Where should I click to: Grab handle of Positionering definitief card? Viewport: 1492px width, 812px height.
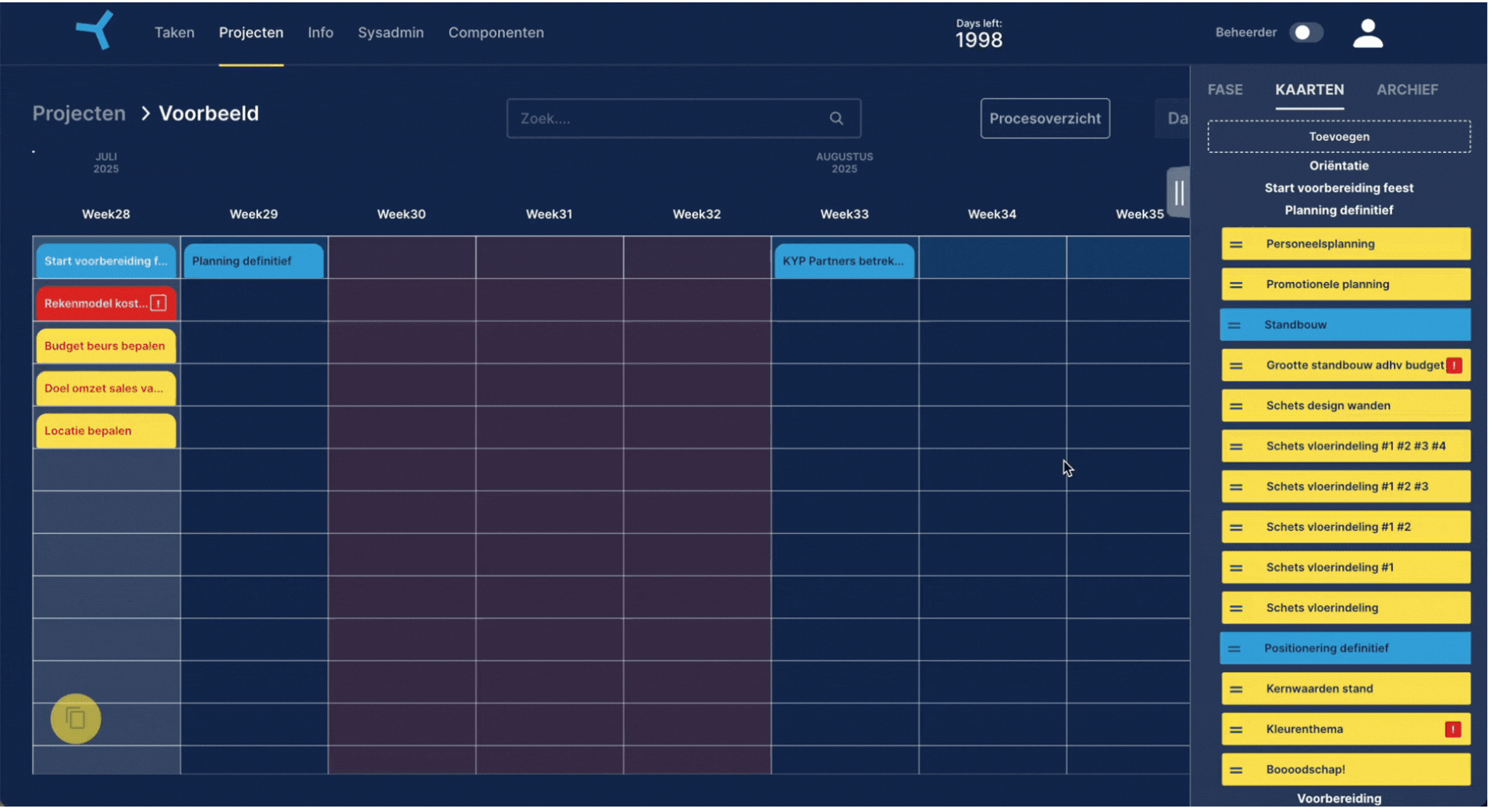tap(1234, 648)
